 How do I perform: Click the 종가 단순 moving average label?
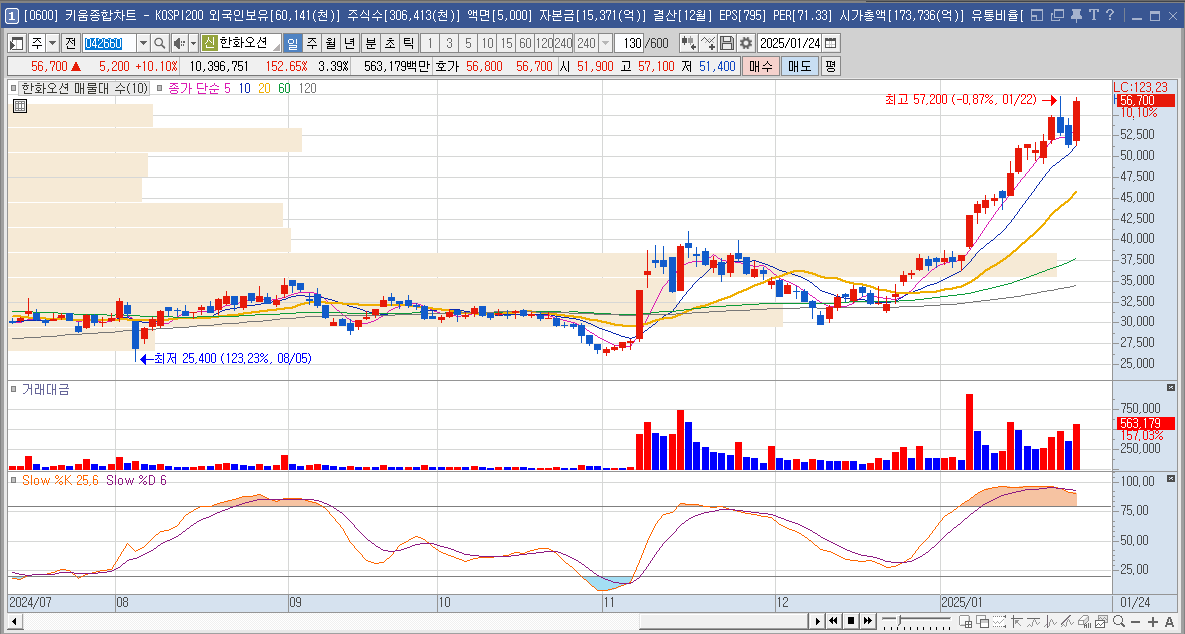coord(193,88)
